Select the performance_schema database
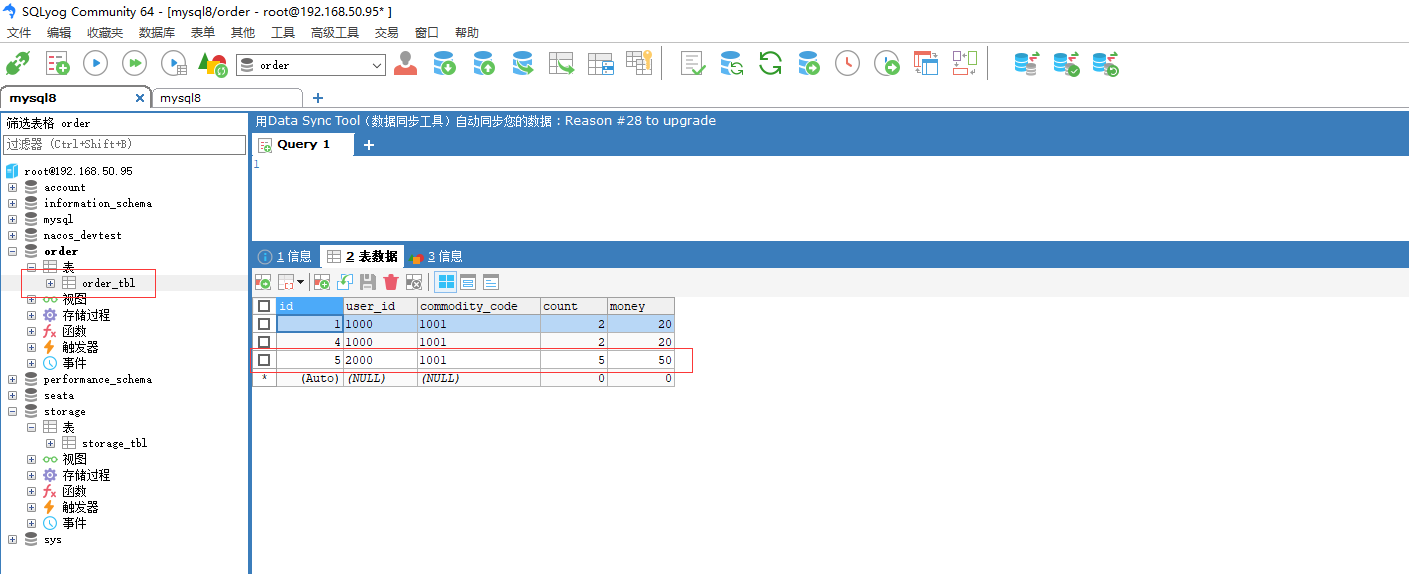1409x574 pixels. click(97, 379)
